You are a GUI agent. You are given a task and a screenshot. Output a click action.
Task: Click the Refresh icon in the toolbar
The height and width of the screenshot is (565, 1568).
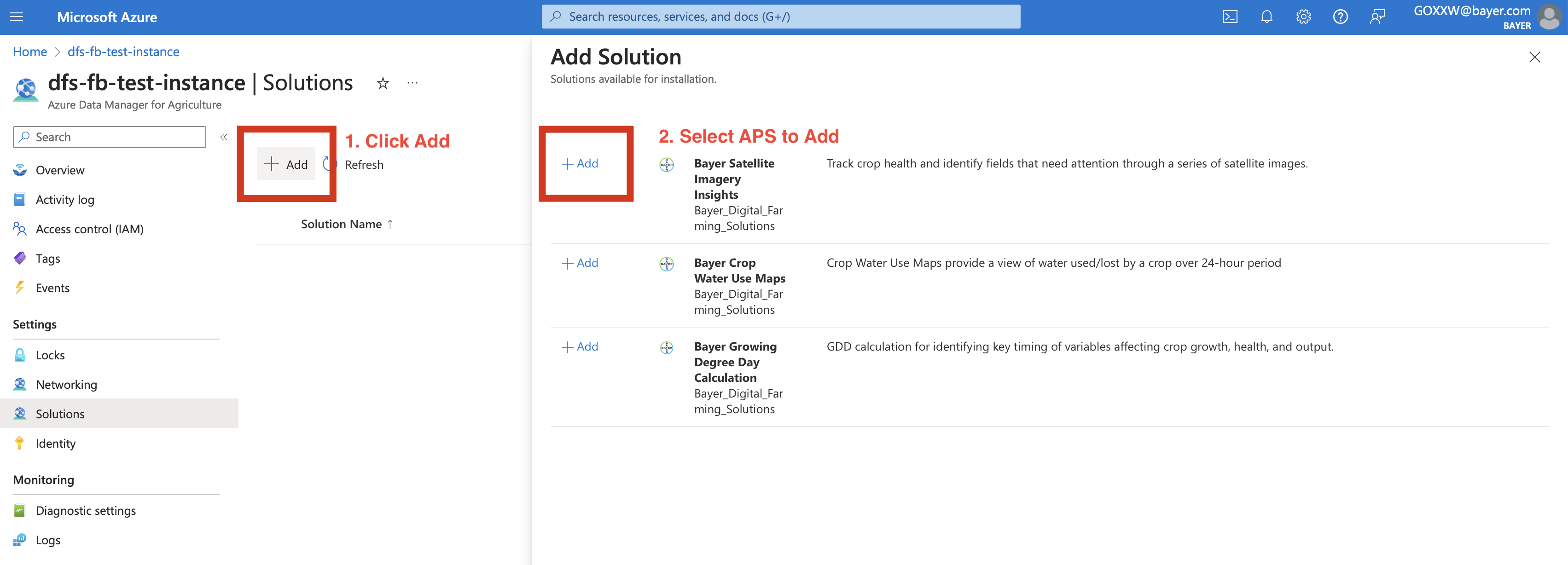[x=329, y=164]
